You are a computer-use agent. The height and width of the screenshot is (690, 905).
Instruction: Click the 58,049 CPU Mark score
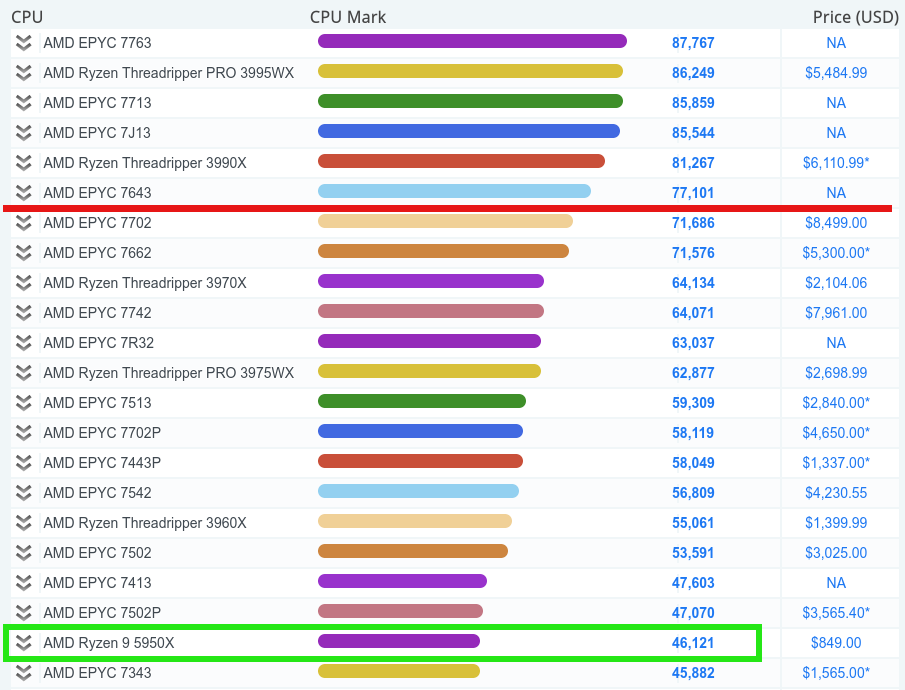click(x=693, y=463)
